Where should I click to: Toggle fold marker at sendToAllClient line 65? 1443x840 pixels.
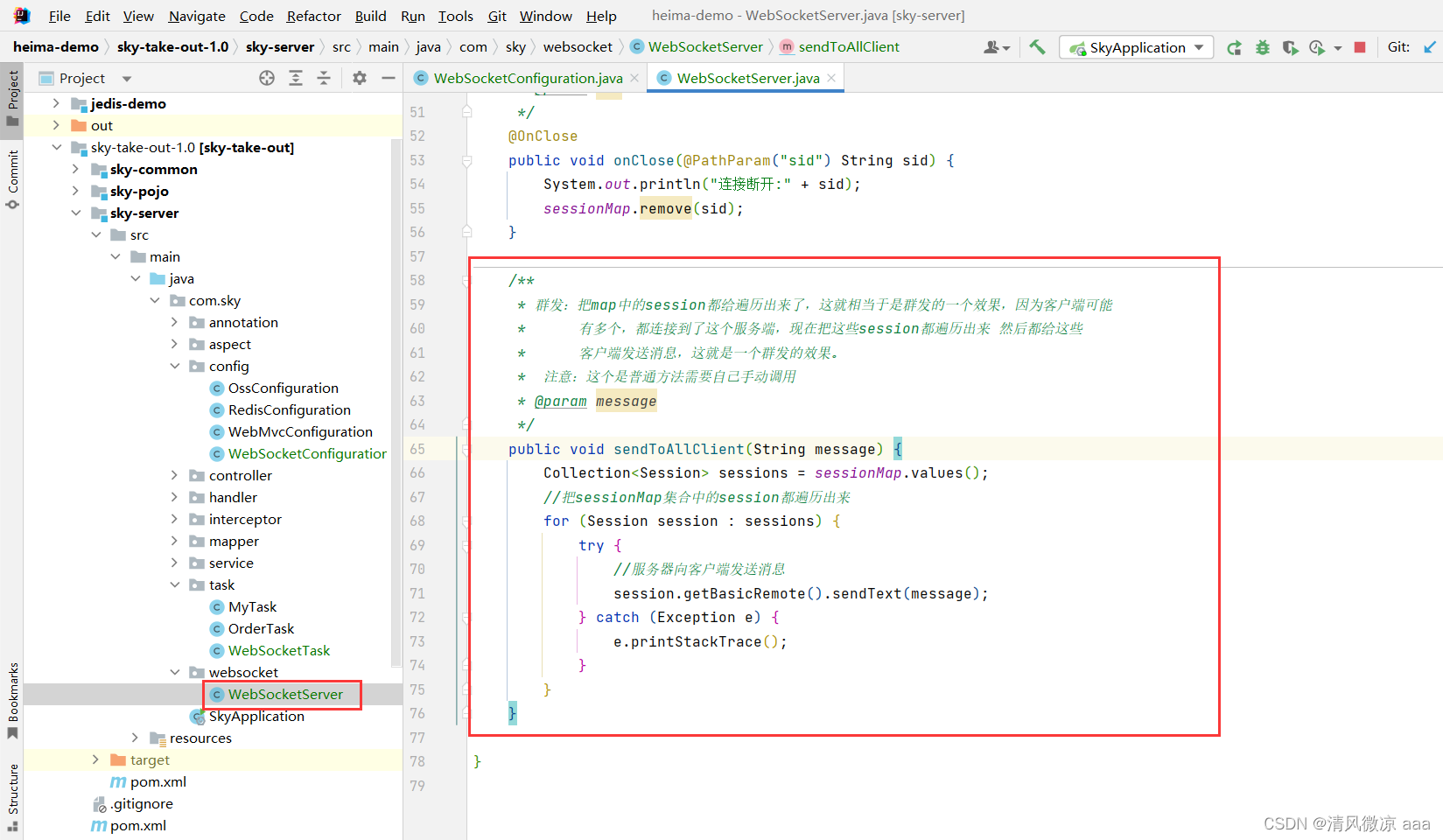point(466,450)
